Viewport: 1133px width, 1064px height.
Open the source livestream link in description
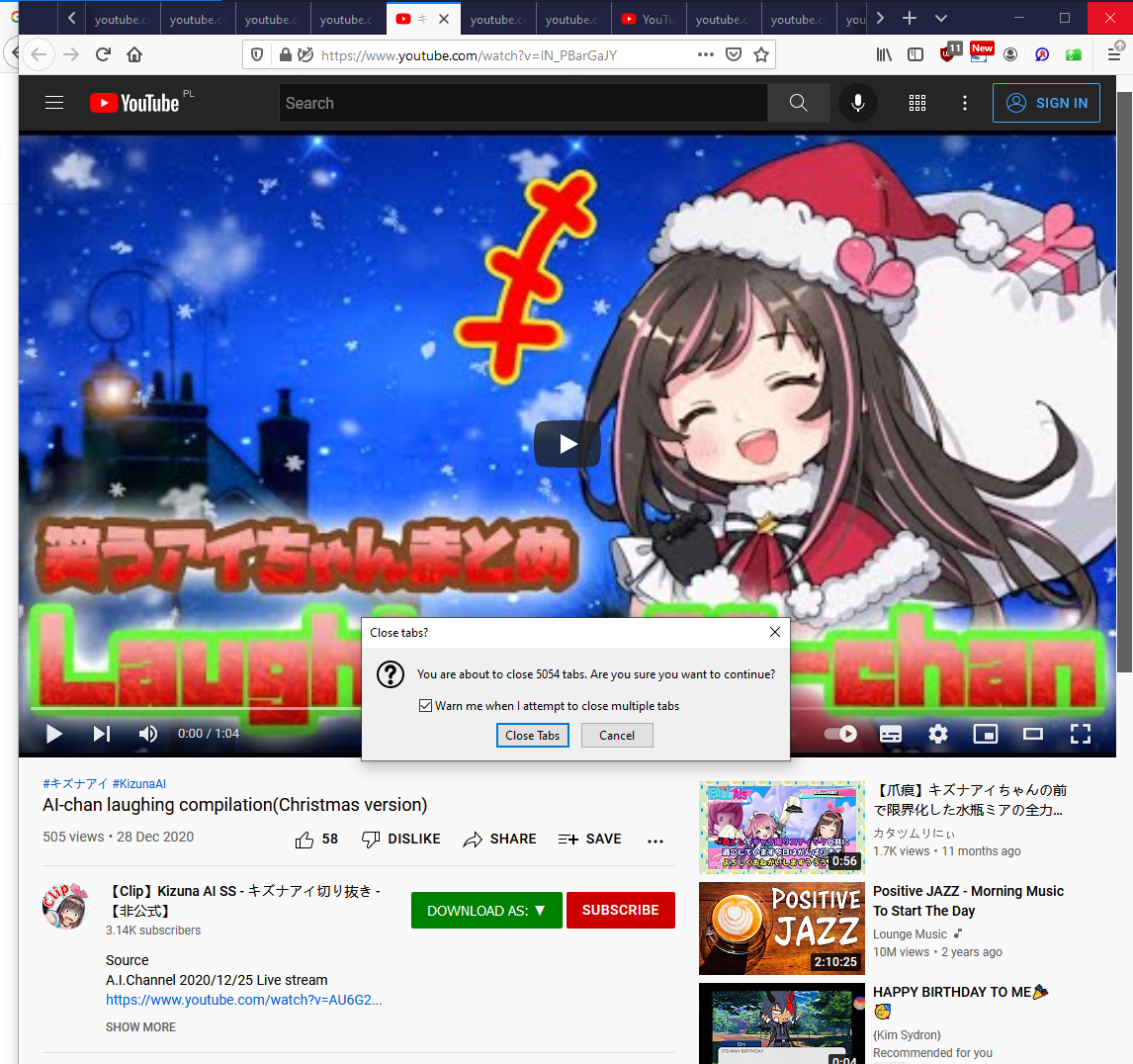[x=243, y=1000]
